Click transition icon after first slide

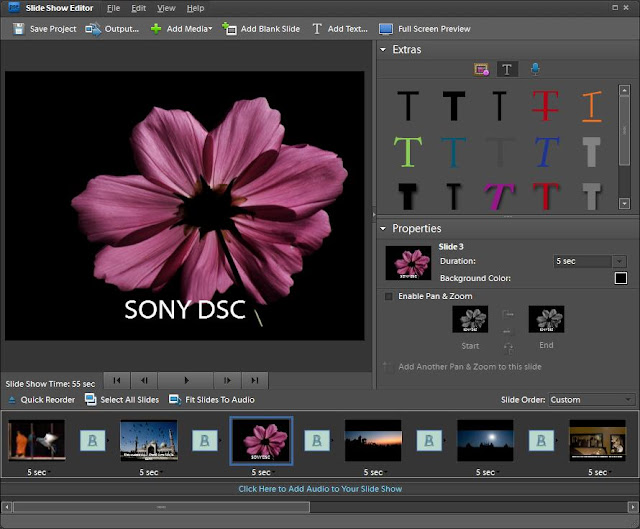pos(93,440)
